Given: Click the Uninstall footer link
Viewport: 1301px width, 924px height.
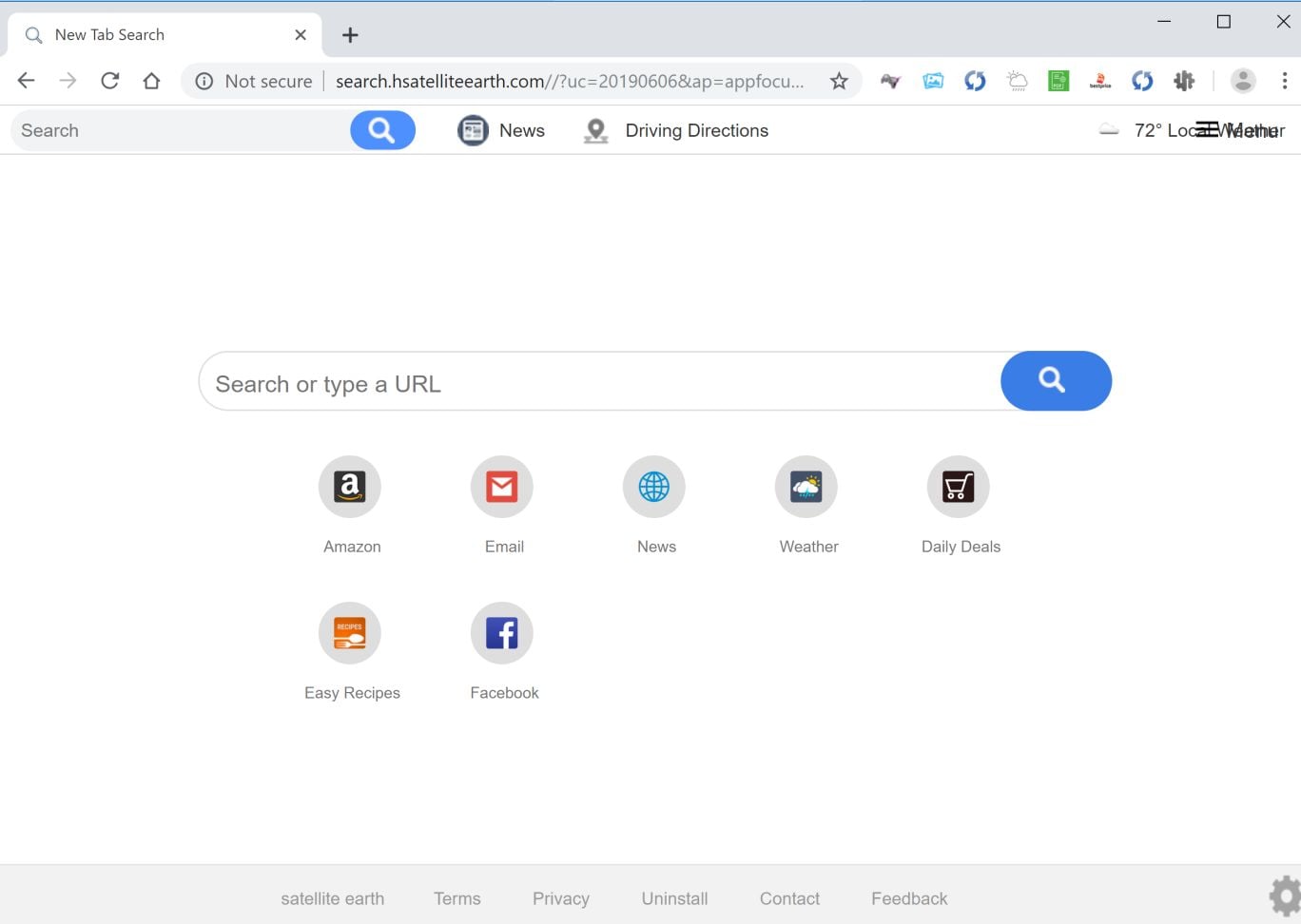Looking at the screenshot, I should tap(675, 898).
